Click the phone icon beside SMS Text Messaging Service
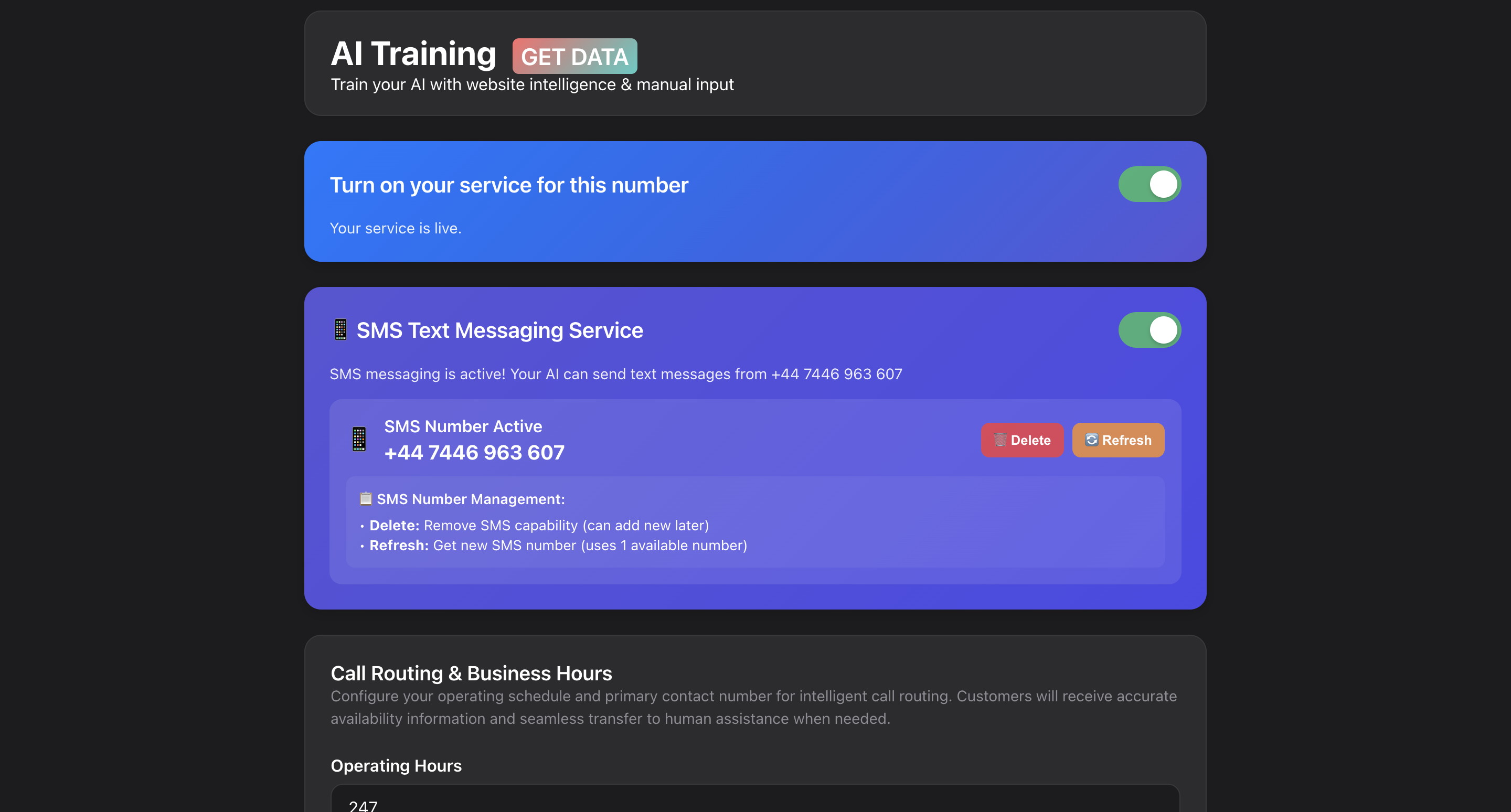This screenshot has height=812, width=1511. pos(340,330)
